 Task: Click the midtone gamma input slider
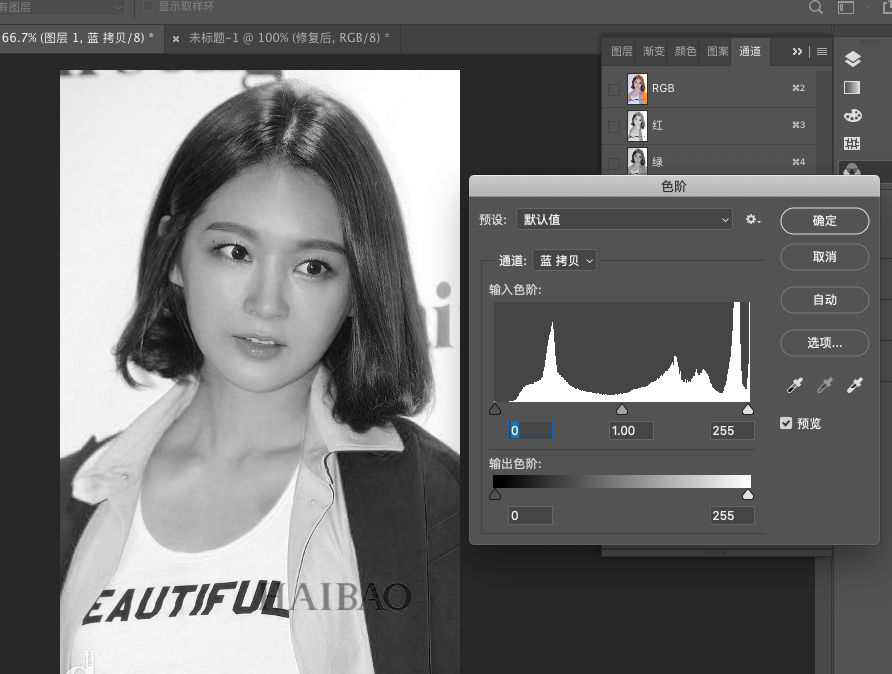(622, 410)
